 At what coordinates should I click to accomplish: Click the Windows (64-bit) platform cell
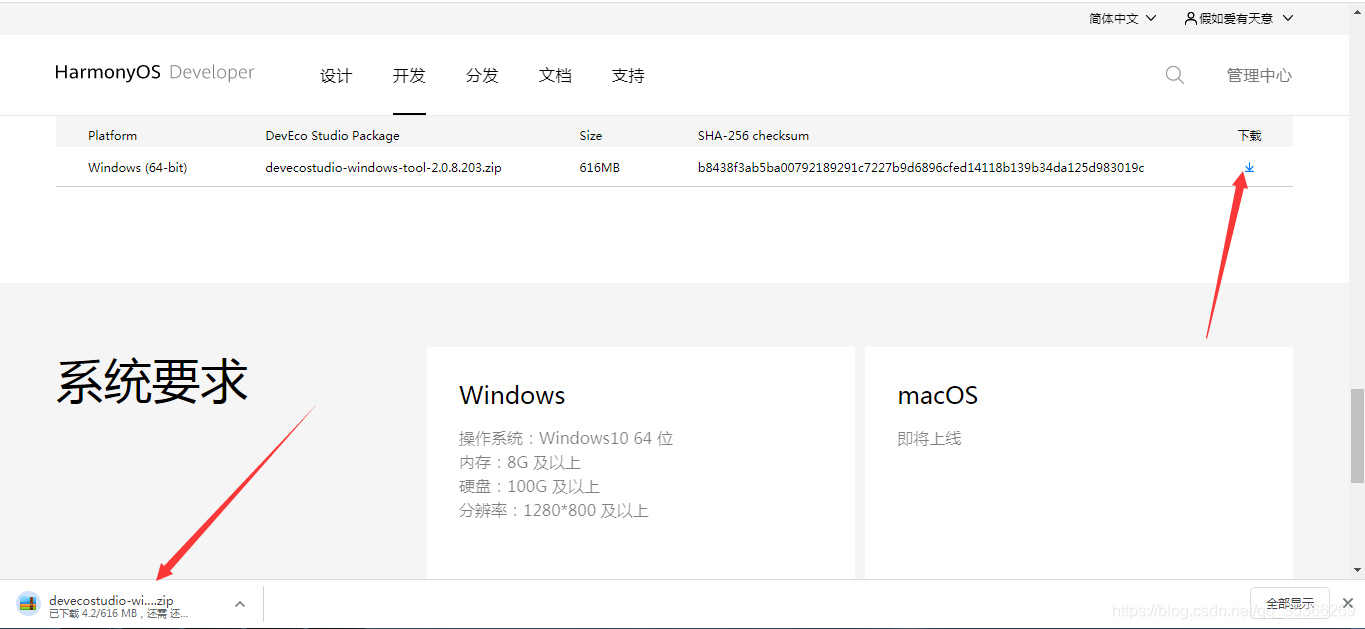(x=137, y=167)
